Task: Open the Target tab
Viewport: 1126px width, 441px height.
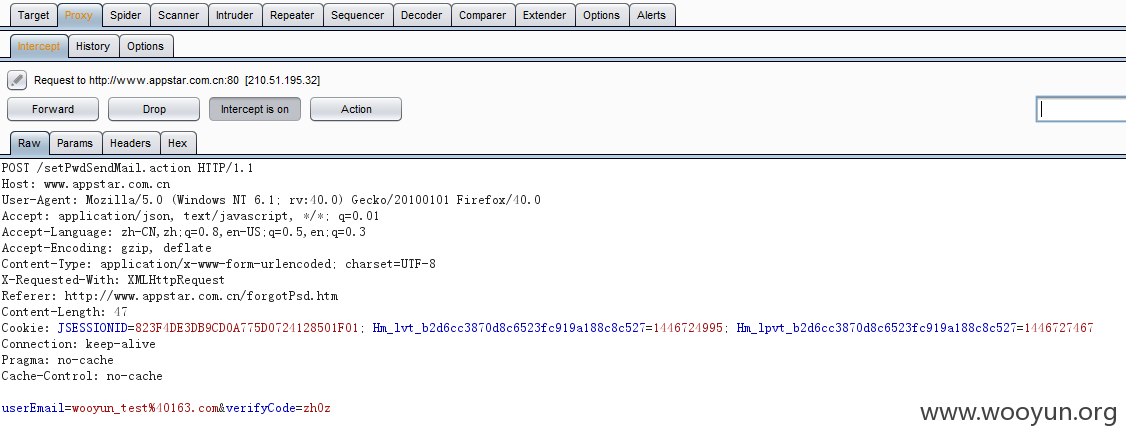Action: [x=34, y=15]
